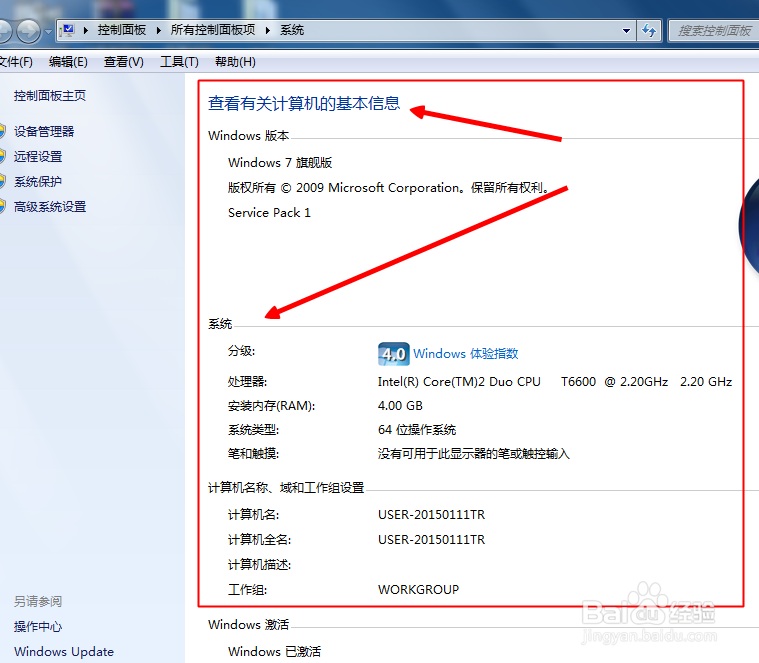
Task: Open the recent pages dropdown beside navigation arrows
Action: coord(48,32)
